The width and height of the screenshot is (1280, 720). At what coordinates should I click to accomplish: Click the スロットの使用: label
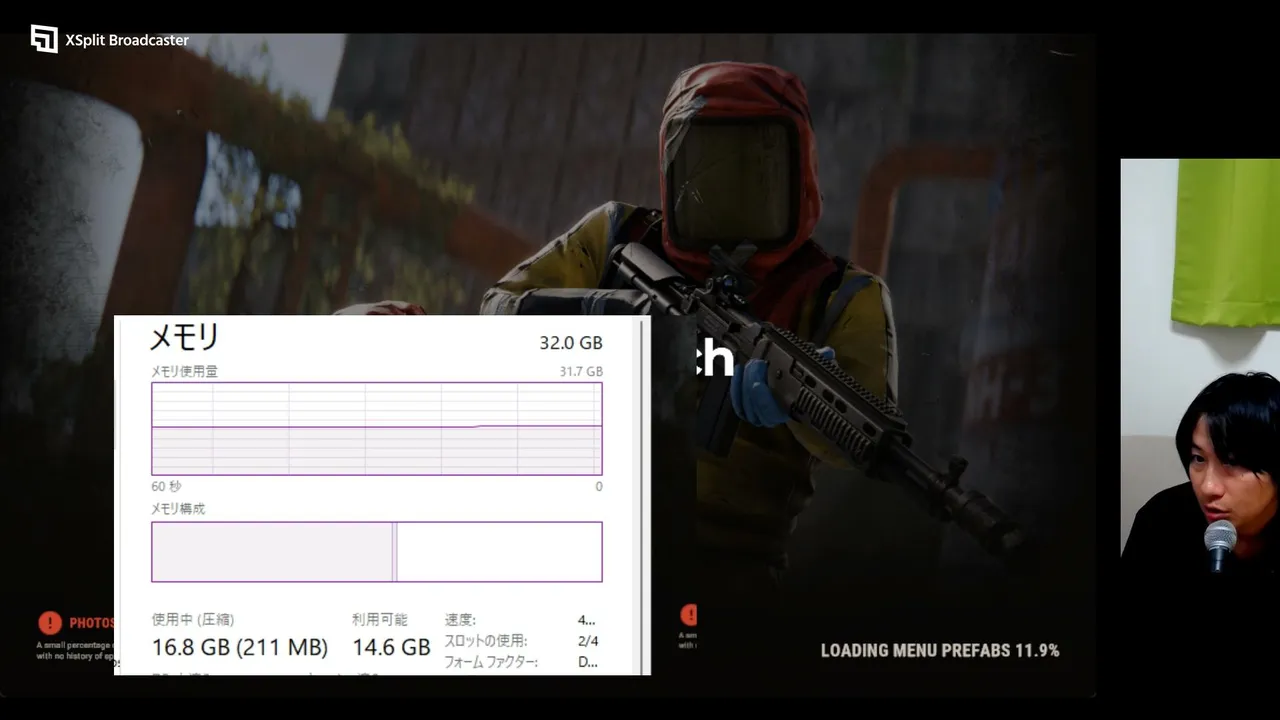pos(485,641)
